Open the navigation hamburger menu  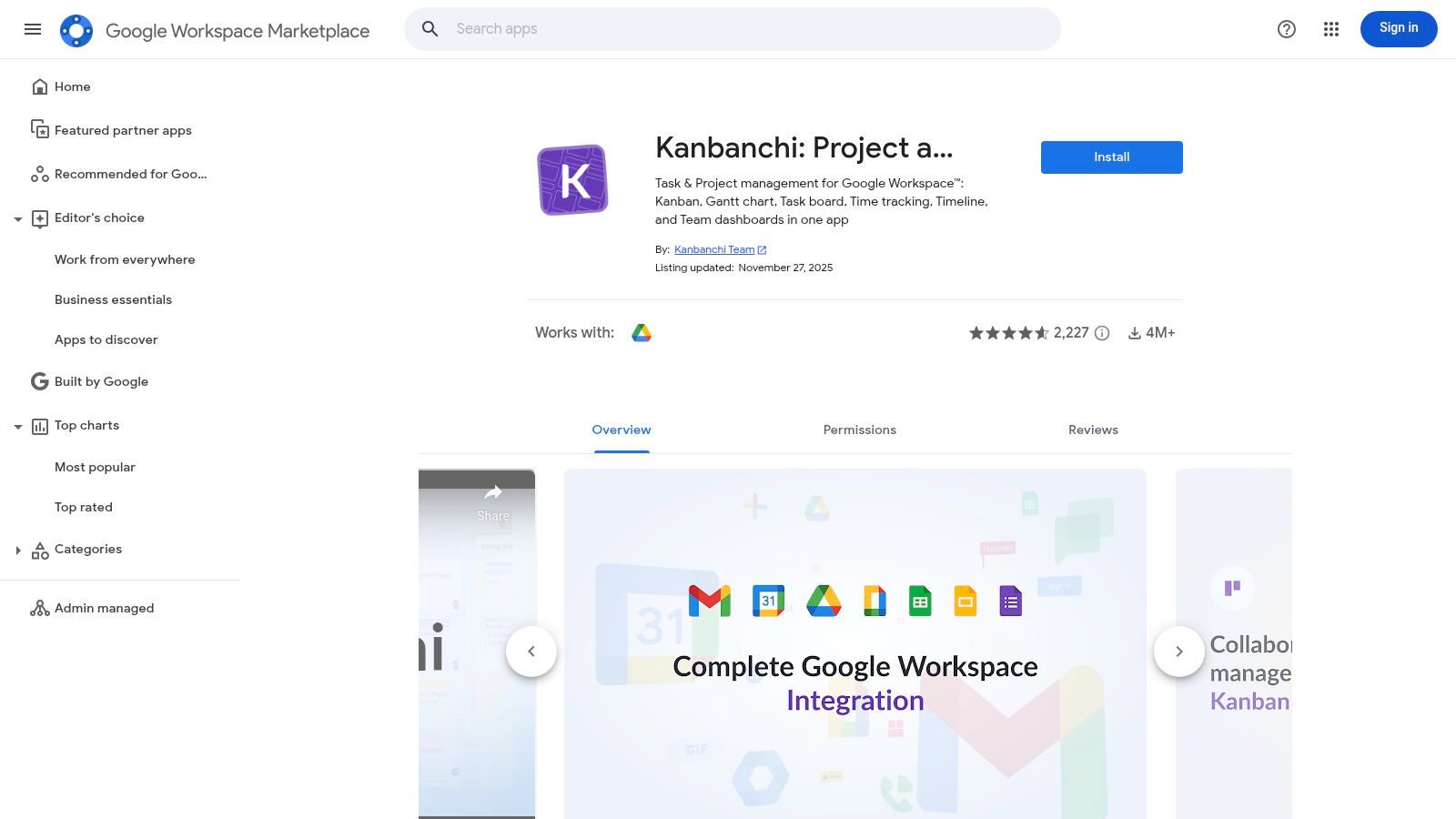point(33,29)
